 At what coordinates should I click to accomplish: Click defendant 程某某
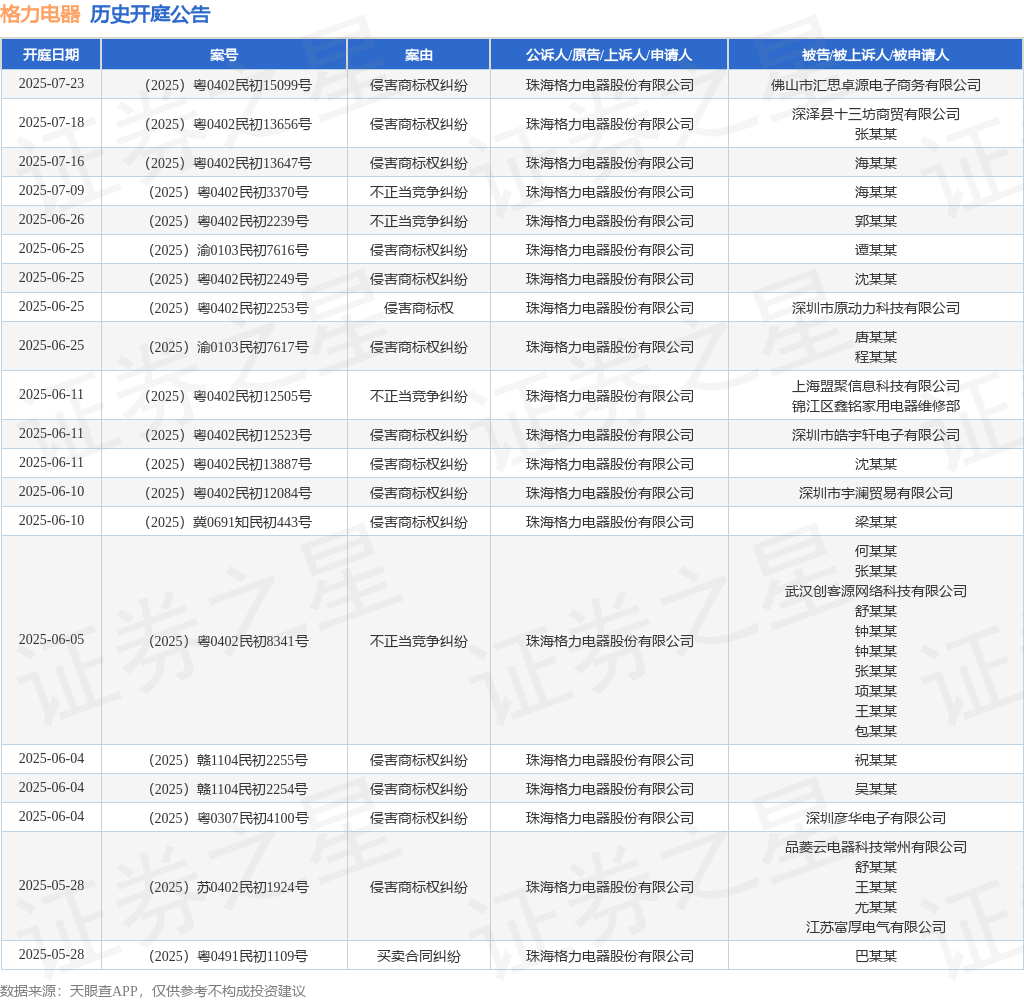(x=876, y=357)
